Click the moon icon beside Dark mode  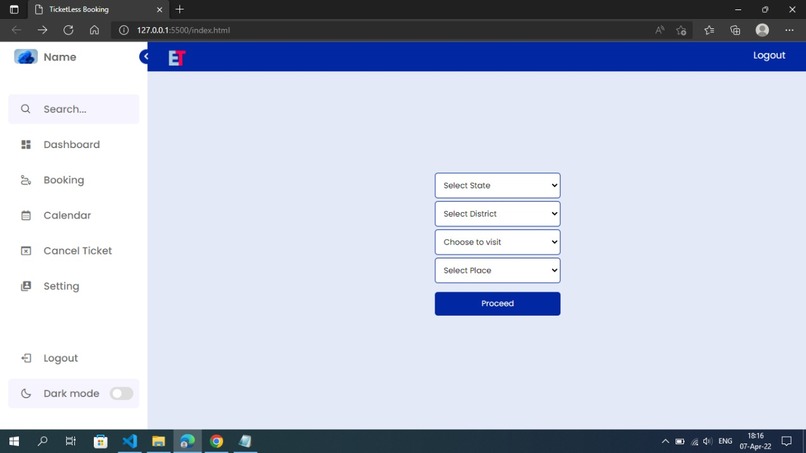coord(26,393)
